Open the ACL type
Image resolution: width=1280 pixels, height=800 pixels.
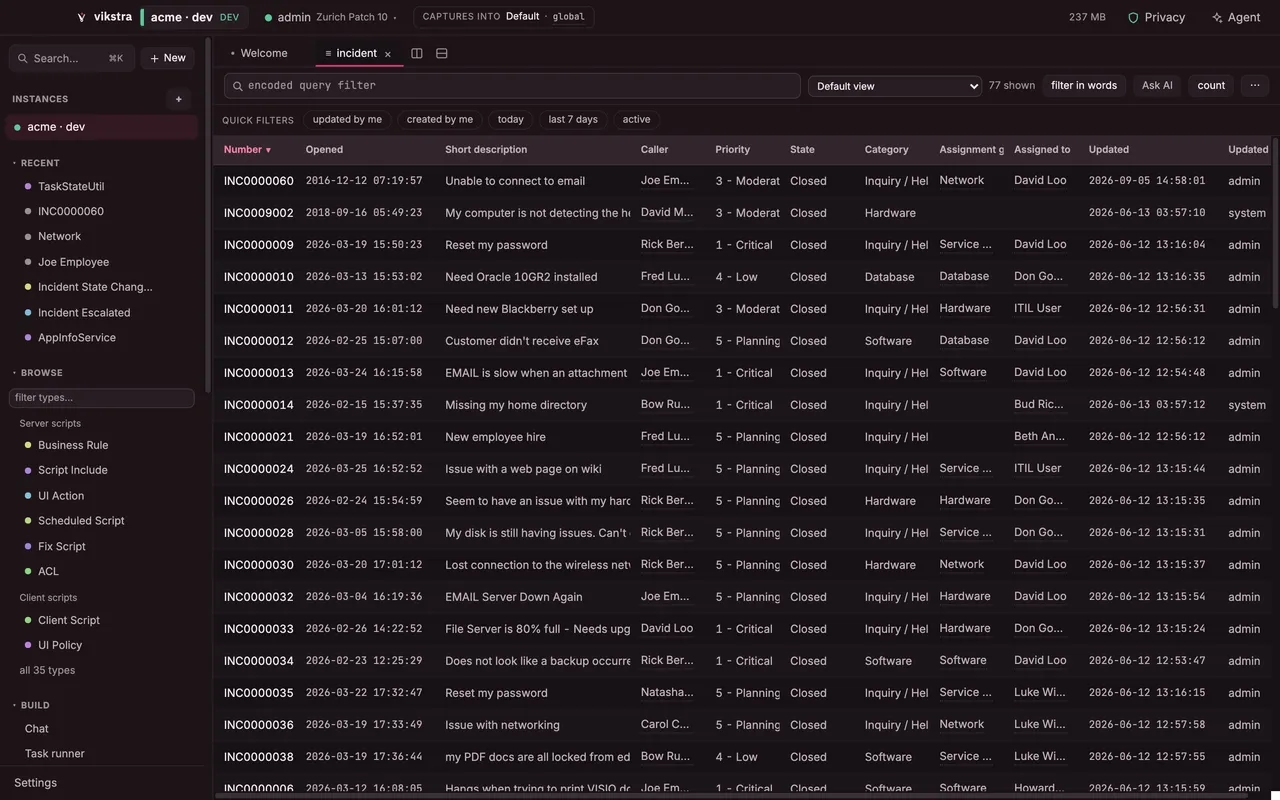click(x=48, y=572)
